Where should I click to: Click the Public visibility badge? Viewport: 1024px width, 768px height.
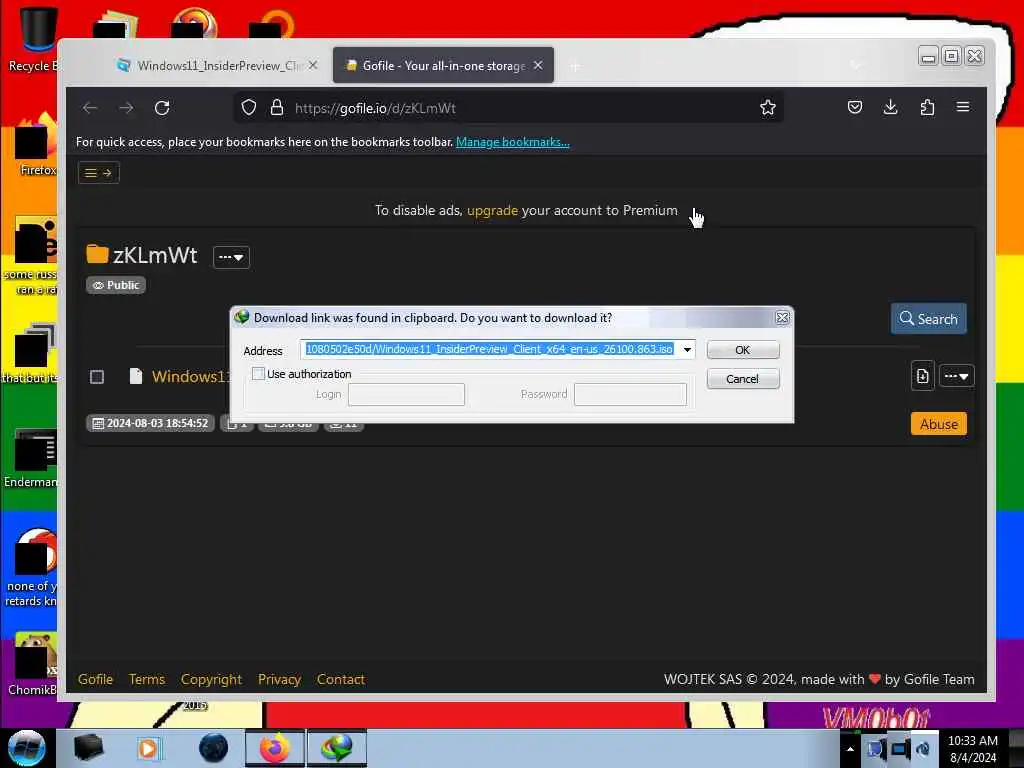[x=116, y=285]
